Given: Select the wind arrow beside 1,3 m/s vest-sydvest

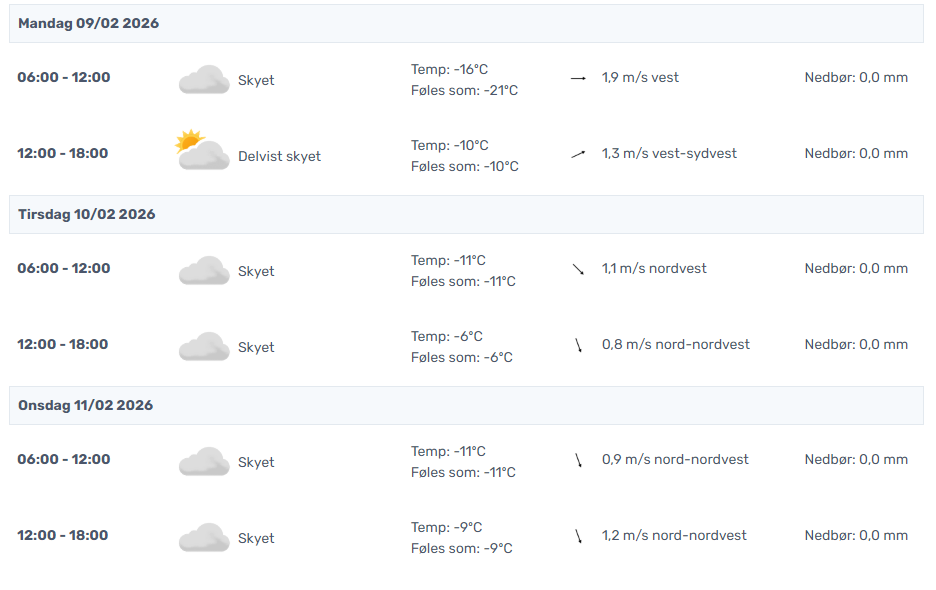Looking at the screenshot, I should [x=578, y=154].
